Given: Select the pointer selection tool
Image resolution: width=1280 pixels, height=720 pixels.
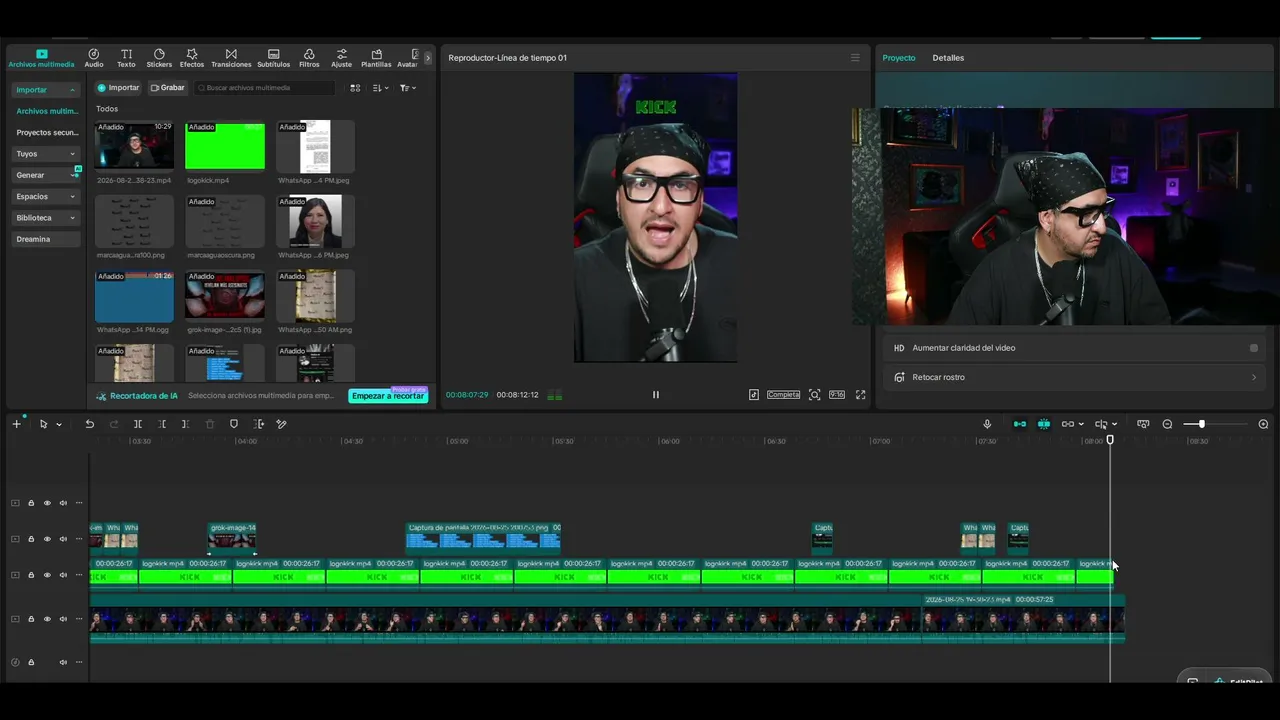Looking at the screenshot, I should [x=43, y=424].
